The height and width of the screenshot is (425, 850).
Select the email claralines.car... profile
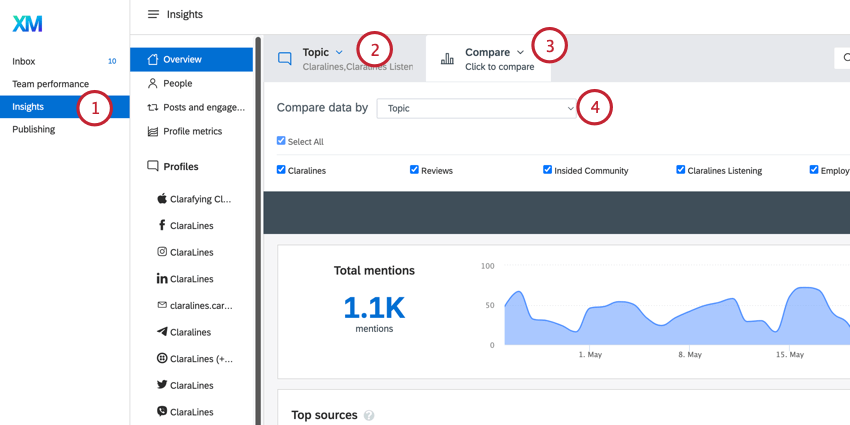[x=195, y=305]
